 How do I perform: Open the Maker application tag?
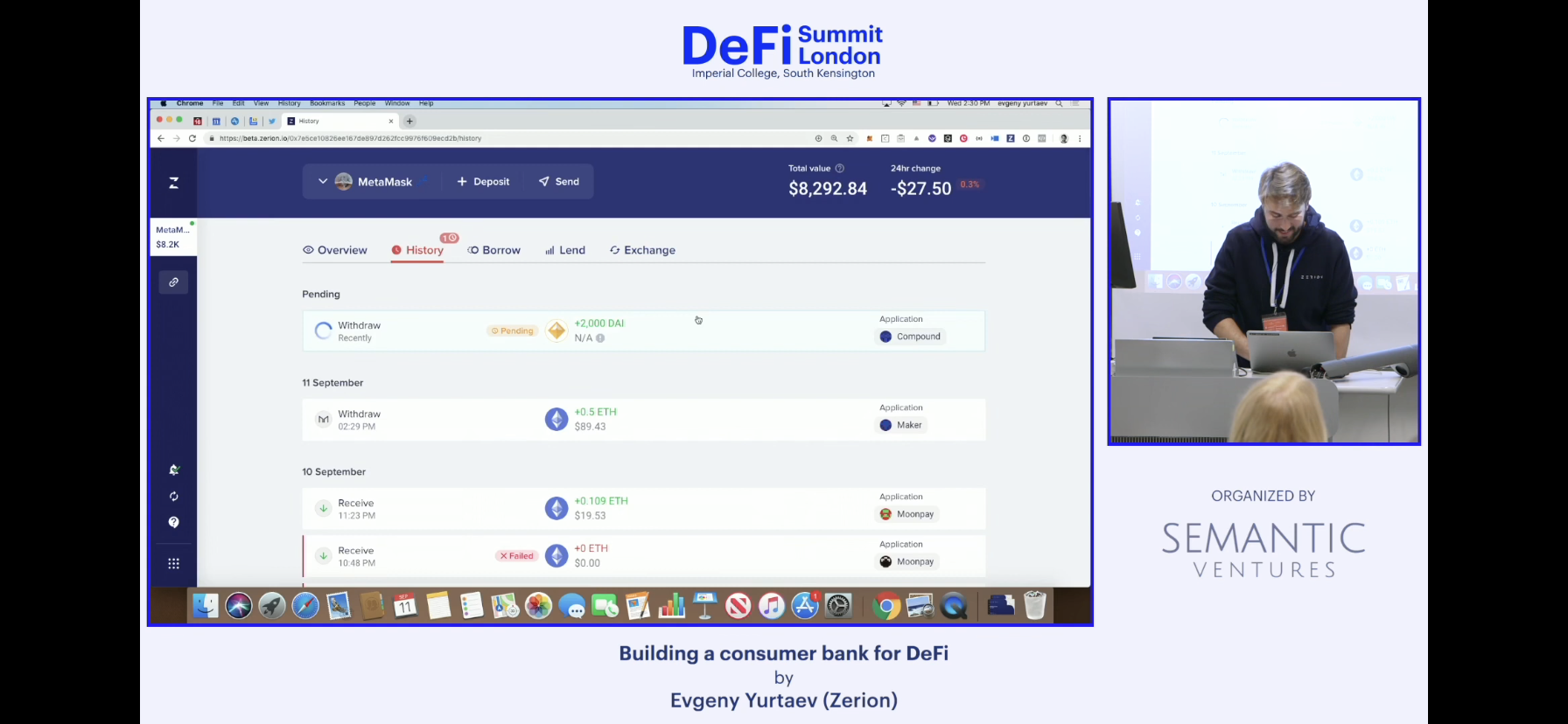(901, 425)
